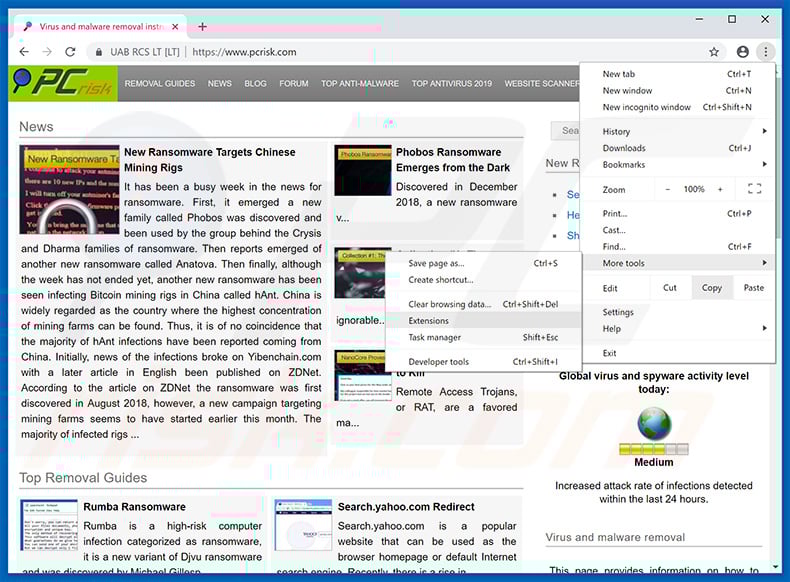Click Exit in Chrome menu
The height and width of the screenshot is (582, 790).
[677, 353]
